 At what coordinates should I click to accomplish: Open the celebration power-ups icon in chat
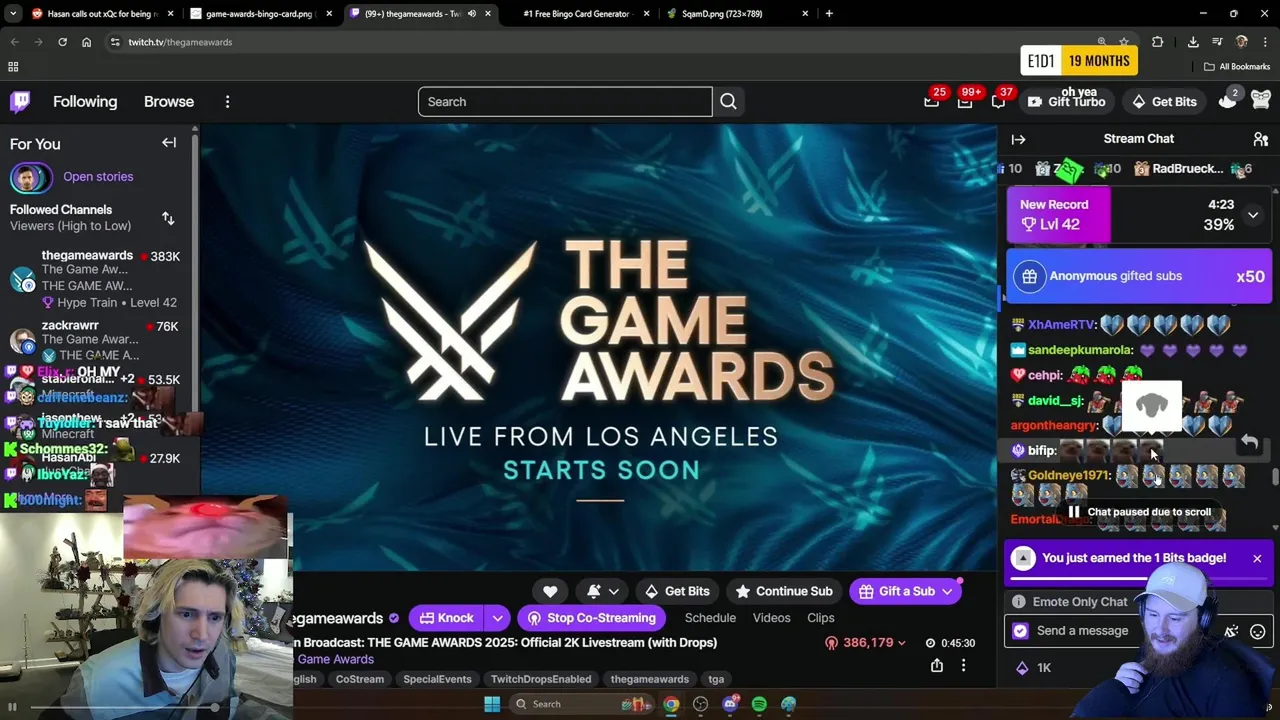coord(1231,632)
